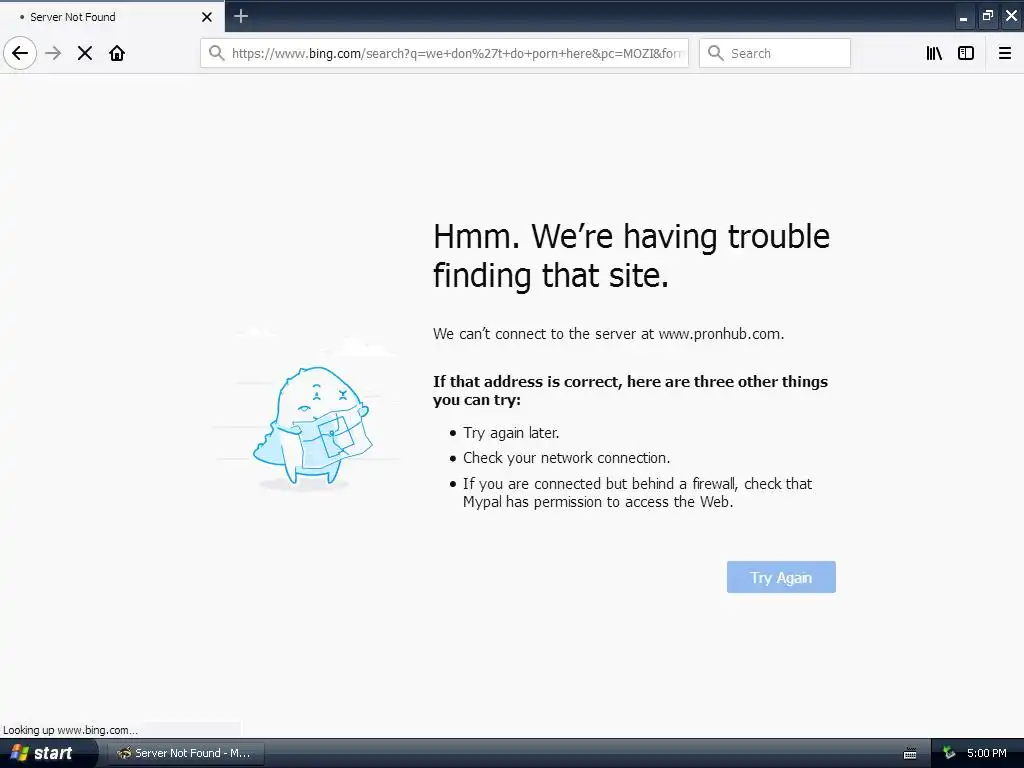Screen dimensions: 1024x768
Task: Minimize the browser window
Action: (963, 17)
